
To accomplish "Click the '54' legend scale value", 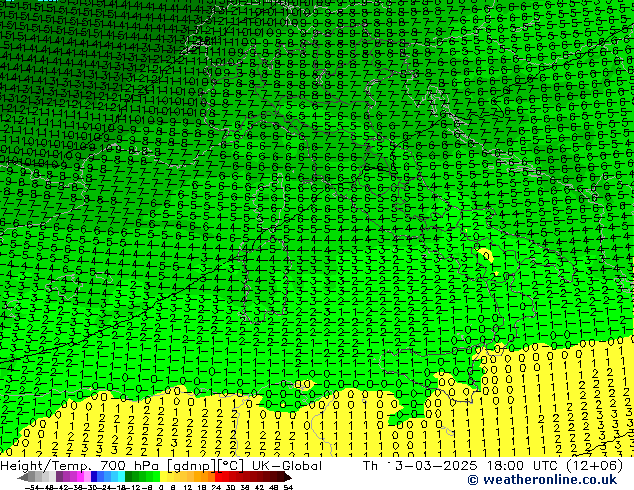I will click(288, 487).
